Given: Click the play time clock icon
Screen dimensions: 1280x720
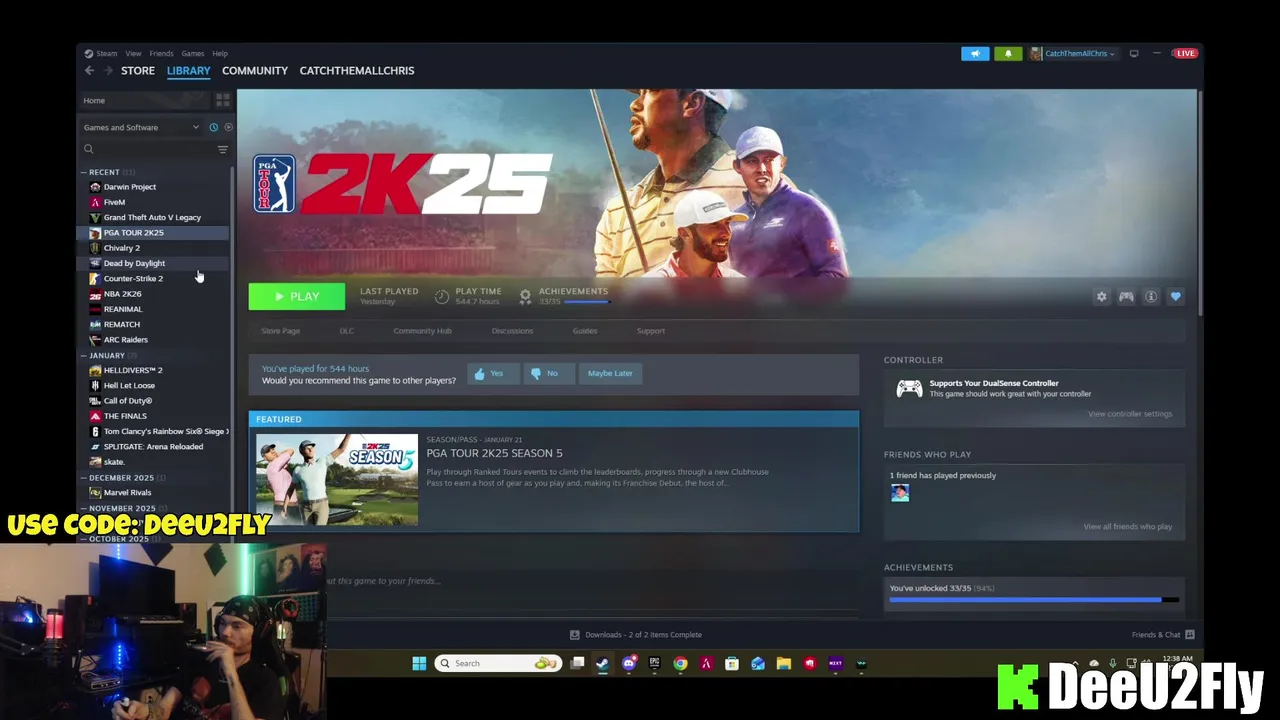Looking at the screenshot, I should pos(442,296).
